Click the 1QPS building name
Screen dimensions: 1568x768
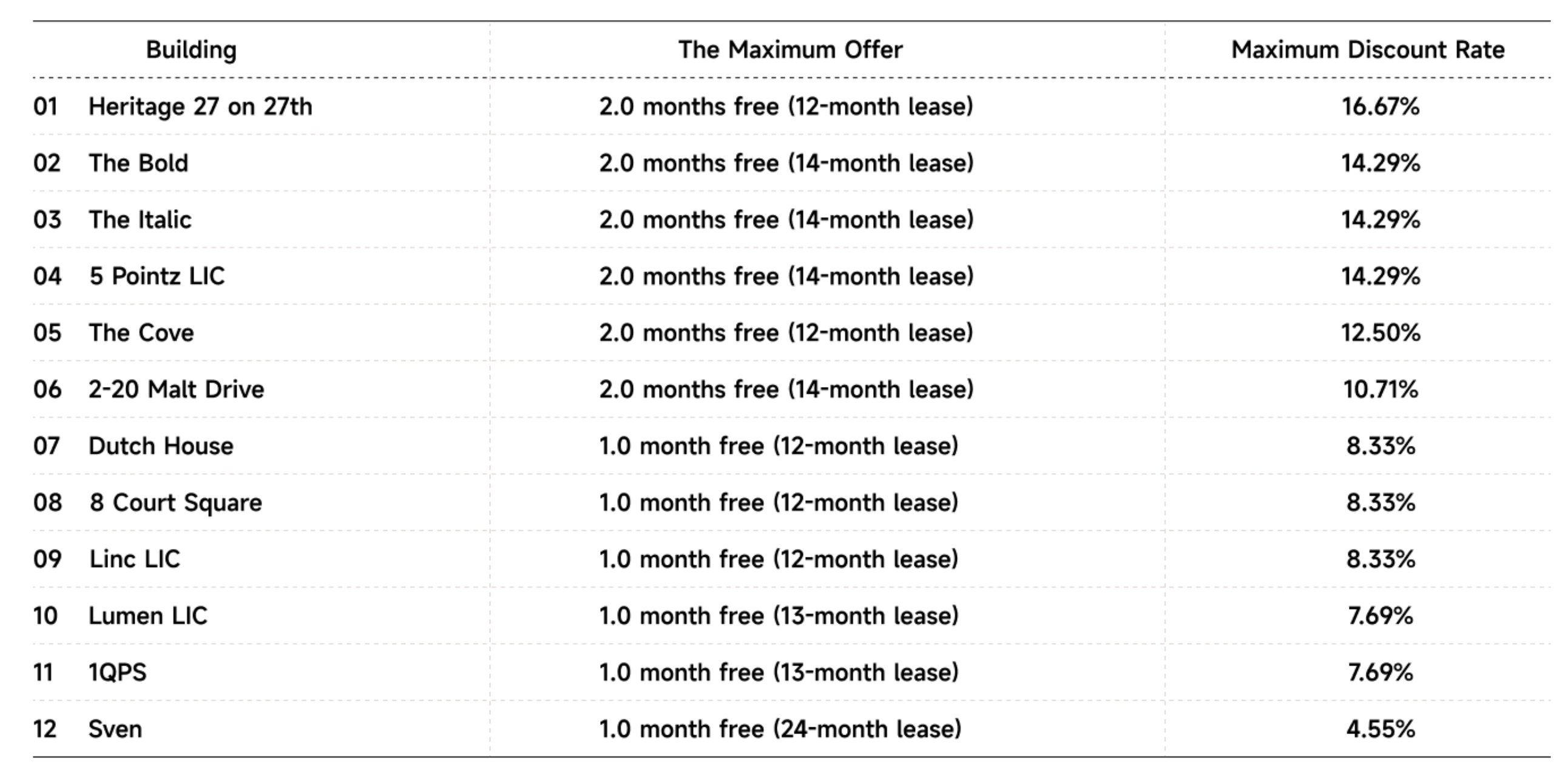point(118,673)
